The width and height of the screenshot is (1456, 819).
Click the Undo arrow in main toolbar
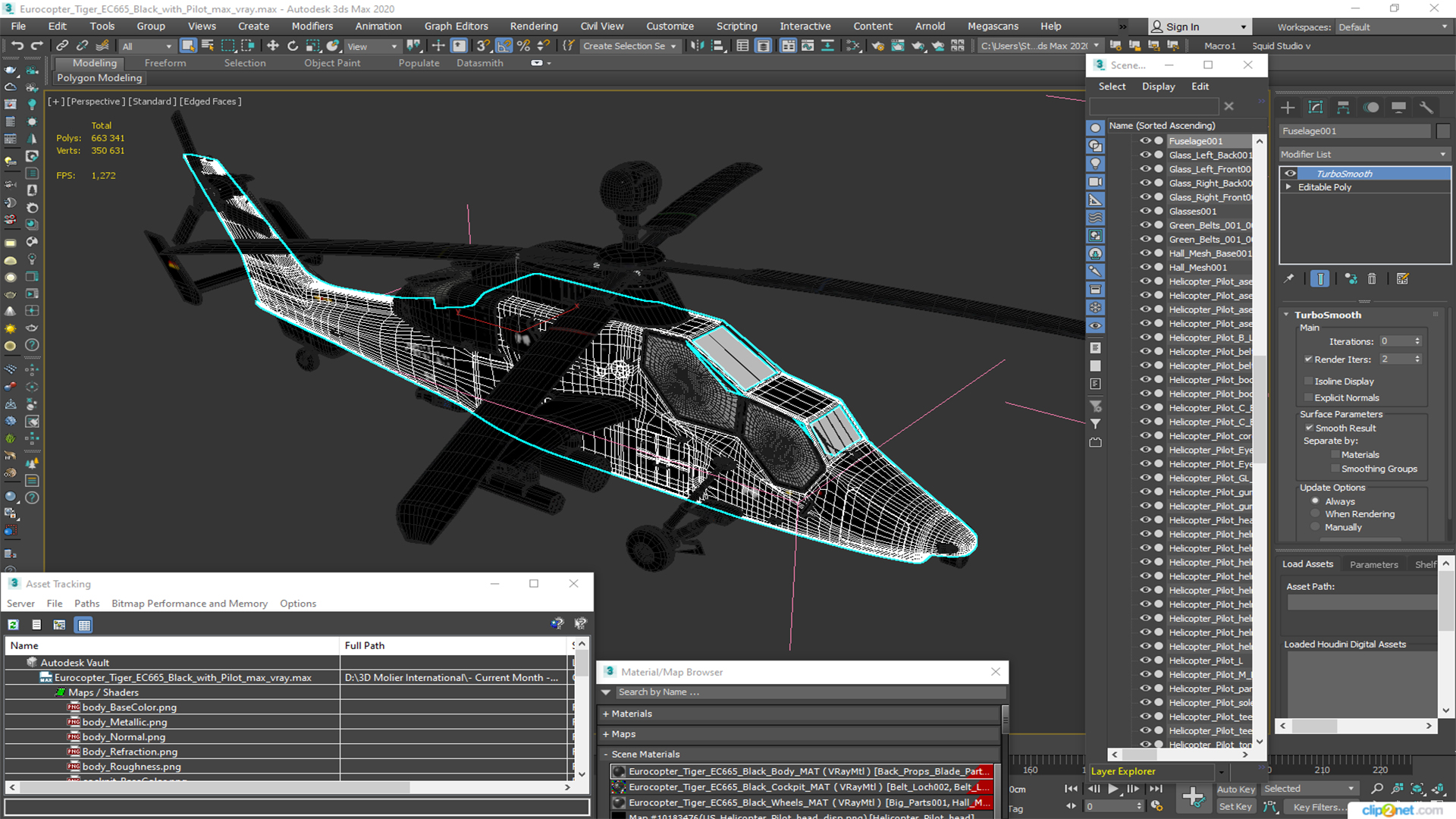17,45
